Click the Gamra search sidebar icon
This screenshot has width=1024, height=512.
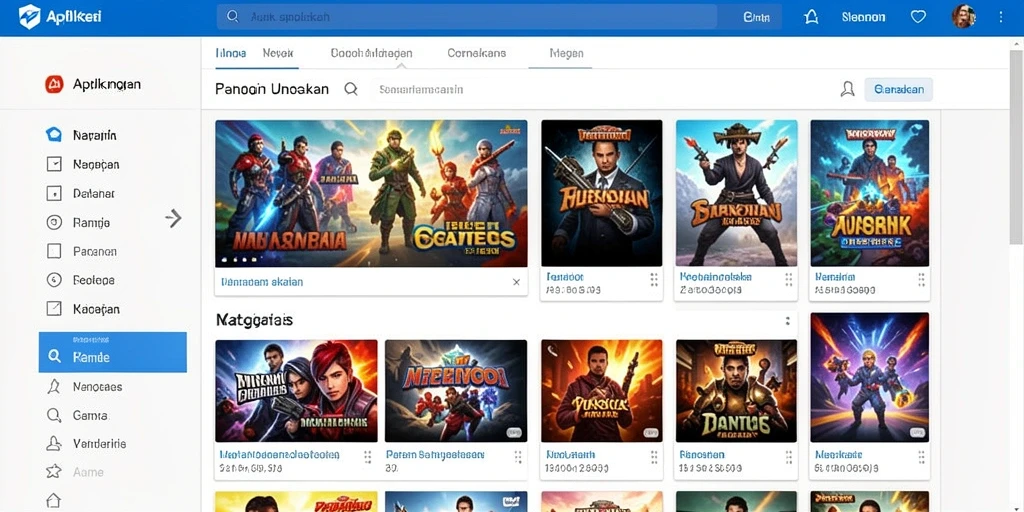pos(54,415)
